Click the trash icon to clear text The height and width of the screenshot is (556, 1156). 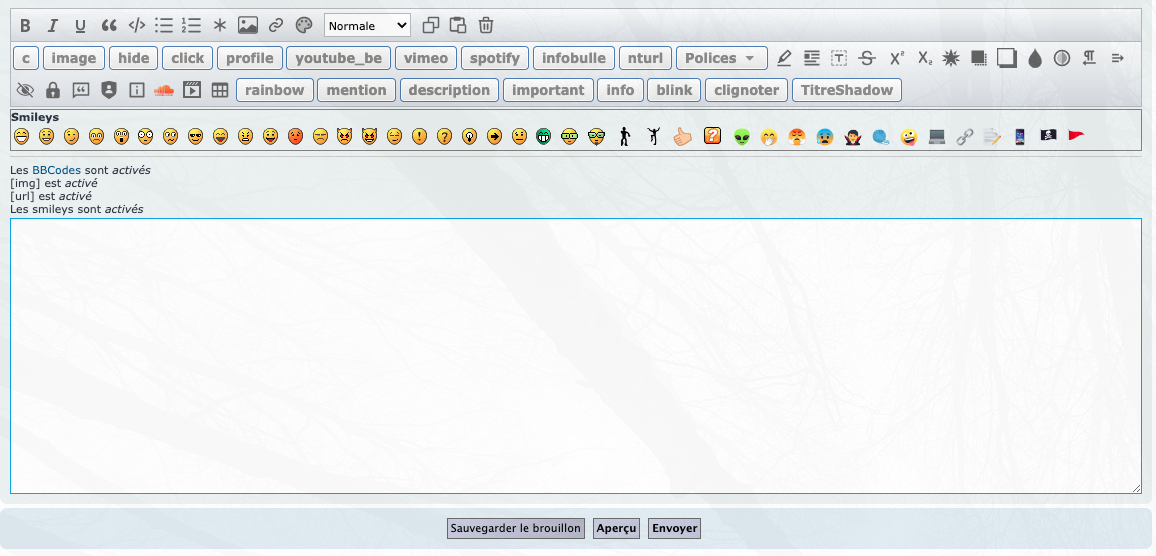pyautogui.click(x=486, y=26)
